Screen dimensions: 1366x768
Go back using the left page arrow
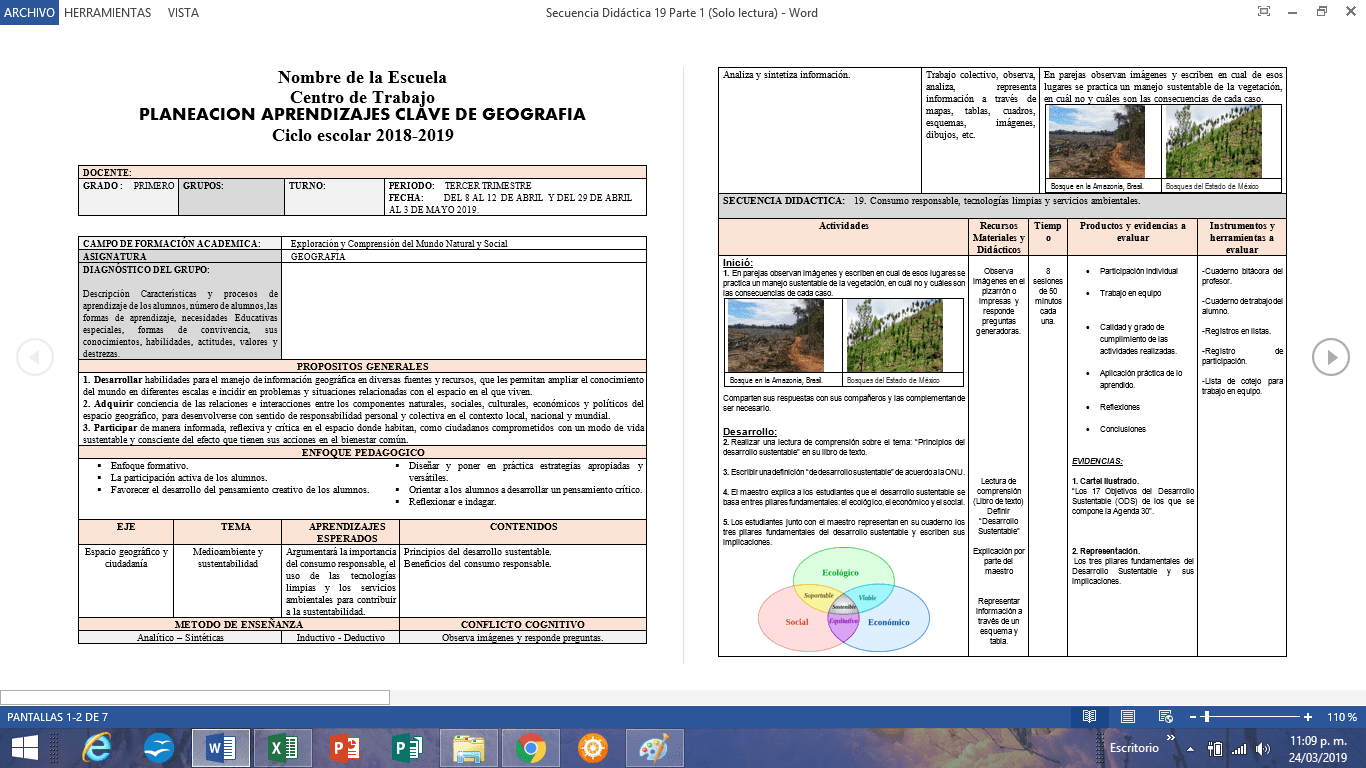pyautogui.click(x=34, y=357)
